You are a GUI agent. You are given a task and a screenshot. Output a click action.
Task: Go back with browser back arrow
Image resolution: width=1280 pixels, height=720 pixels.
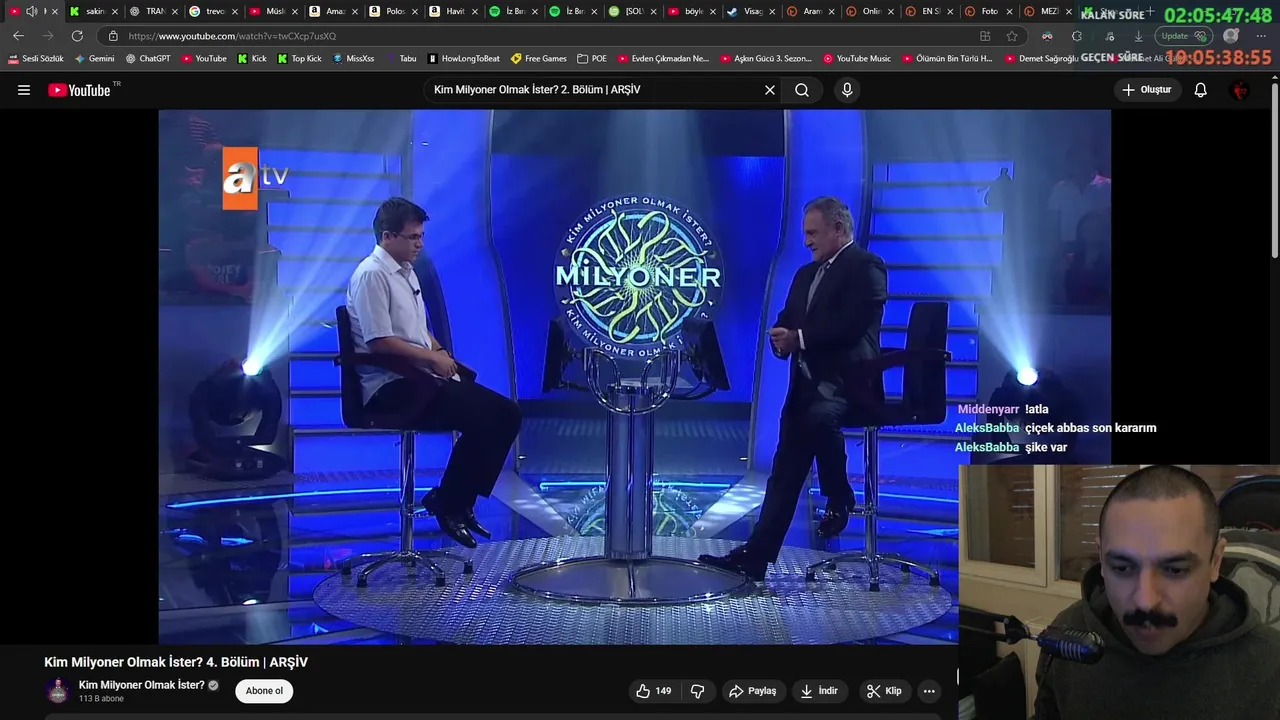click(x=18, y=36)
